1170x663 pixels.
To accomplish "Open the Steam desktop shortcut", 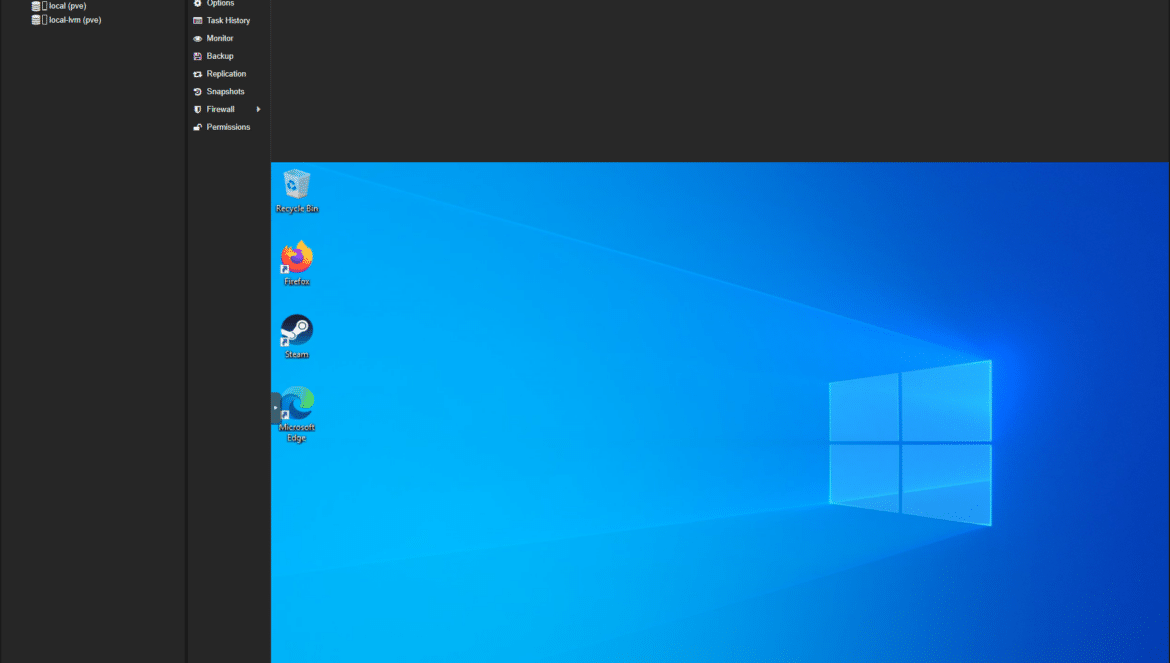I will click(296, 336).
